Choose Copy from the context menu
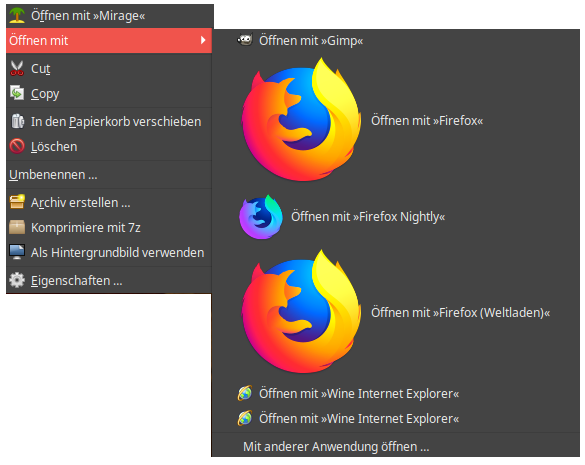The width and height of the screenshot is (585, 465). coord(109,93)
